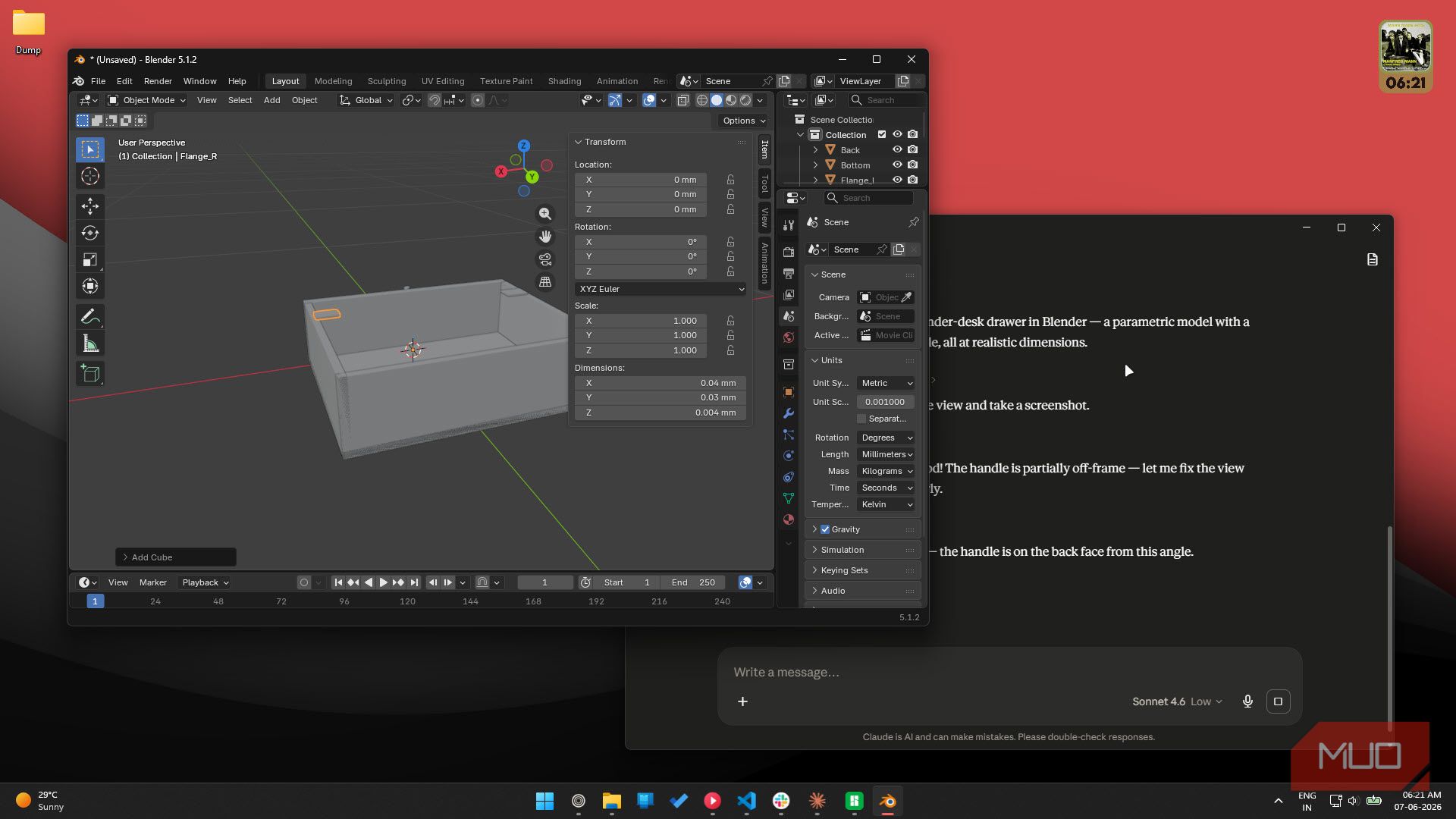This screenshot has width=1456, height=819.
Task: Open the Object properties tab
Action: click(789, 392)
